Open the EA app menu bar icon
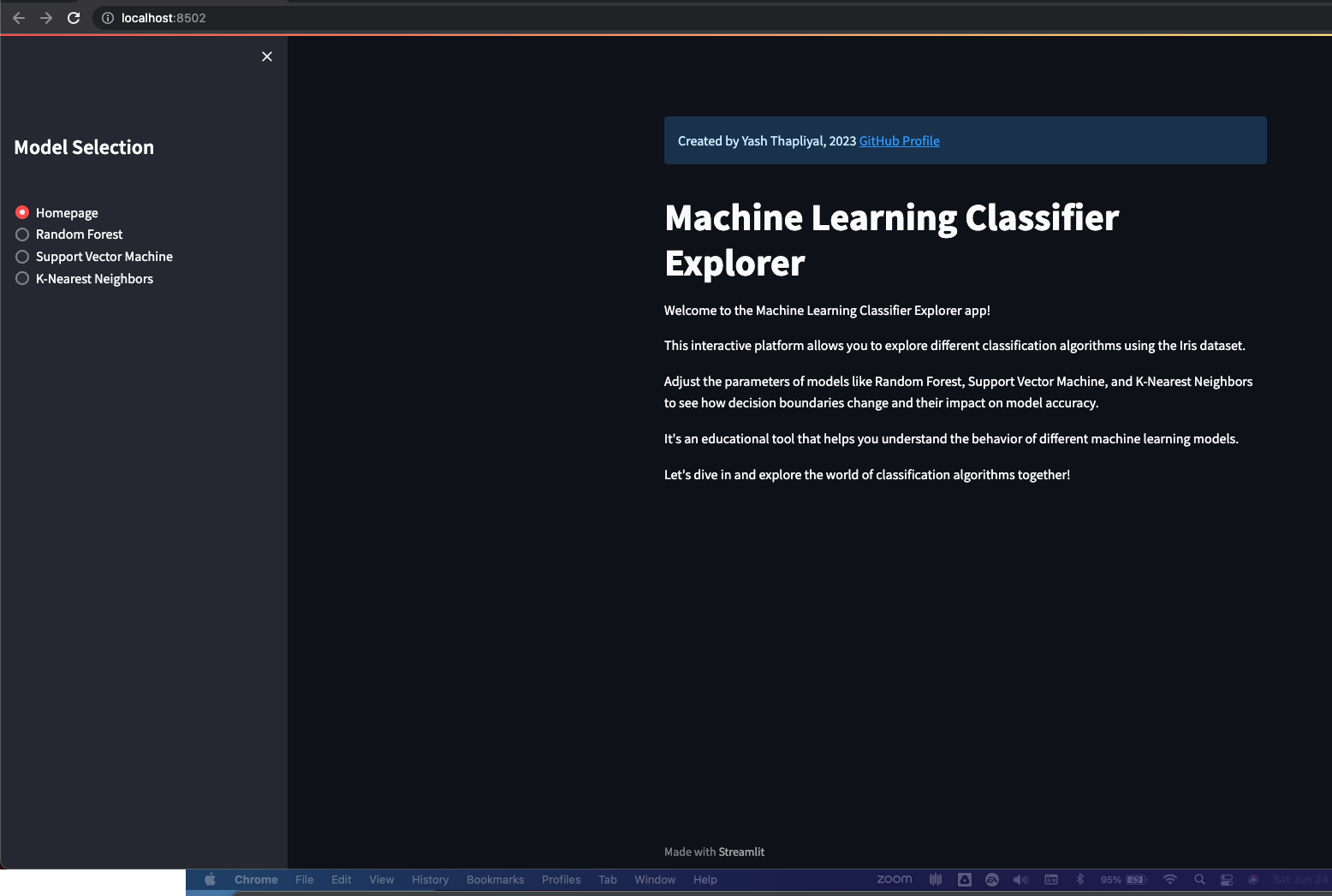1332x896 pixels. (x=992, y=880)
